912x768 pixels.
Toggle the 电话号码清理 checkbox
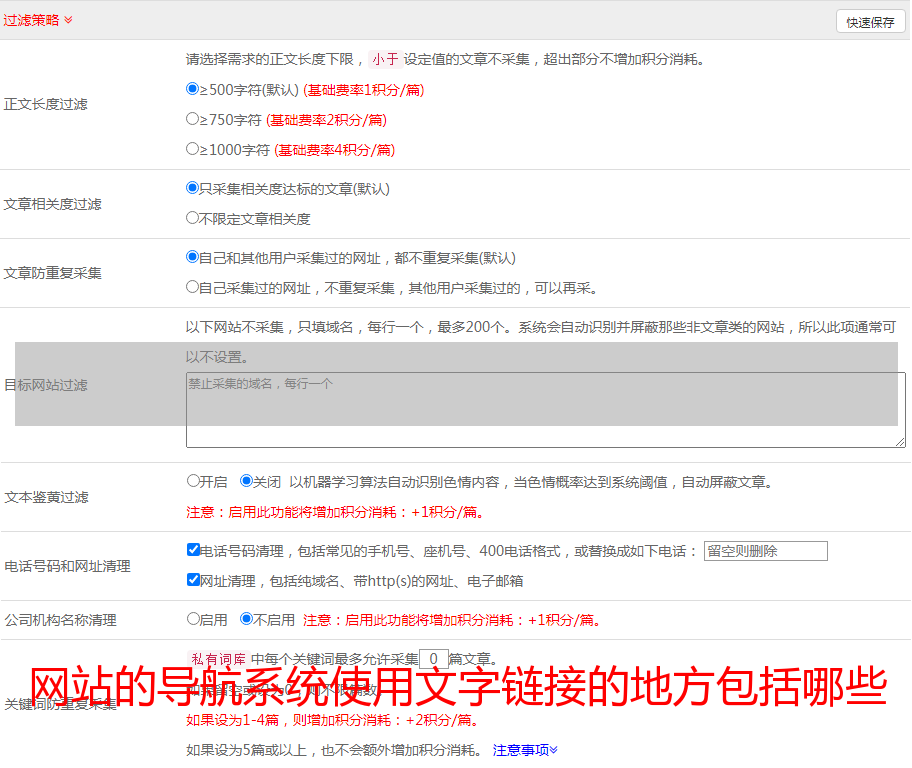pos(193,550)
